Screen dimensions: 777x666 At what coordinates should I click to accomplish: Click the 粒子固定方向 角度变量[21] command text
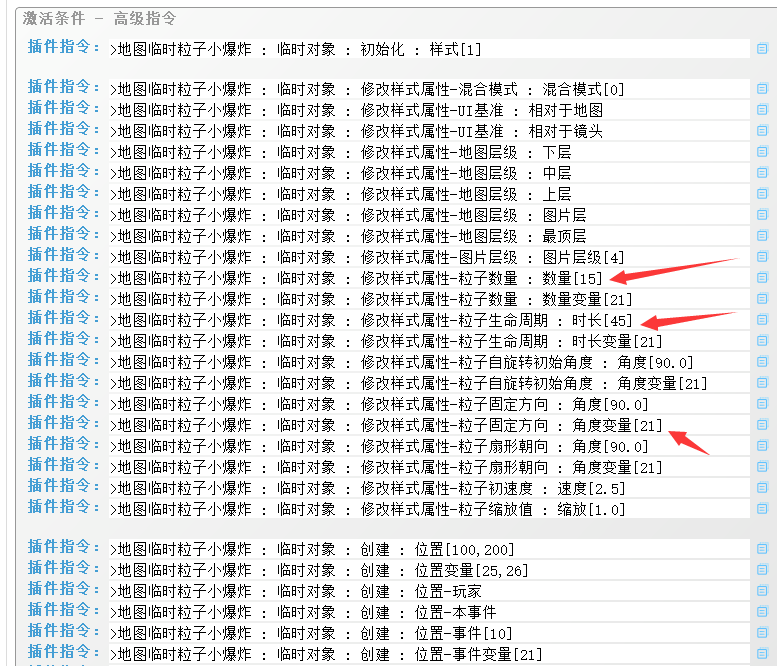click(x=390, y=425)
